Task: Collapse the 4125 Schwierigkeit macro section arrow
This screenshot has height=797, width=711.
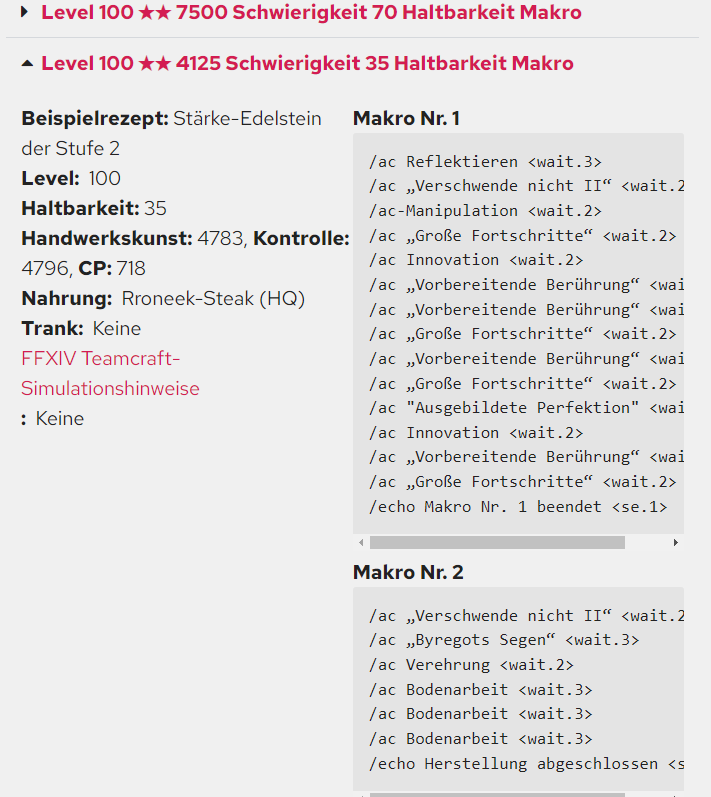Action: tap(26, 64)
